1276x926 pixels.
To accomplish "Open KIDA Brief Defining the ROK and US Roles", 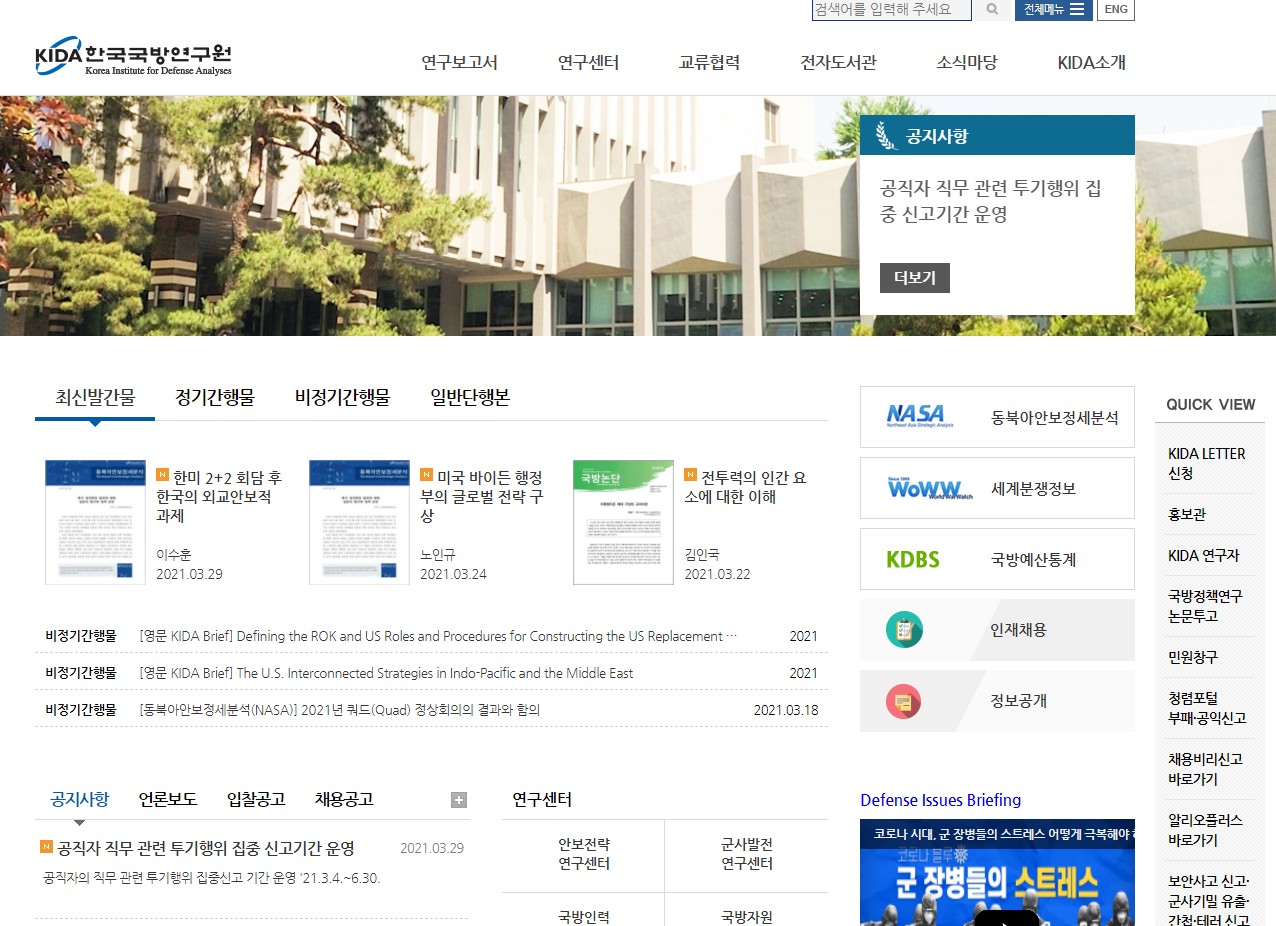I will click(438, 636).
